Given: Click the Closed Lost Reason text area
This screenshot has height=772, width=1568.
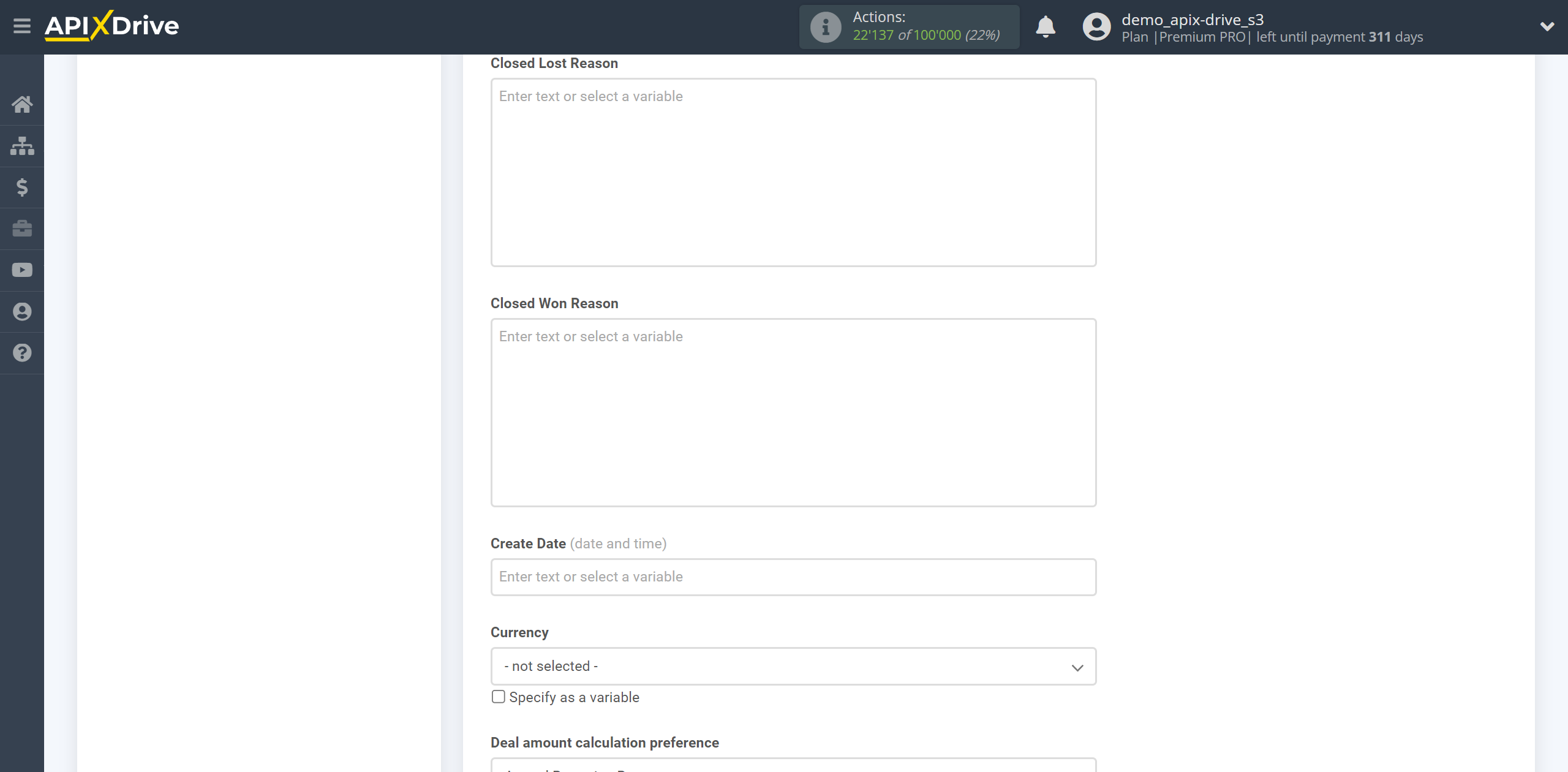Looking at the screenshot, I should 793,172.
